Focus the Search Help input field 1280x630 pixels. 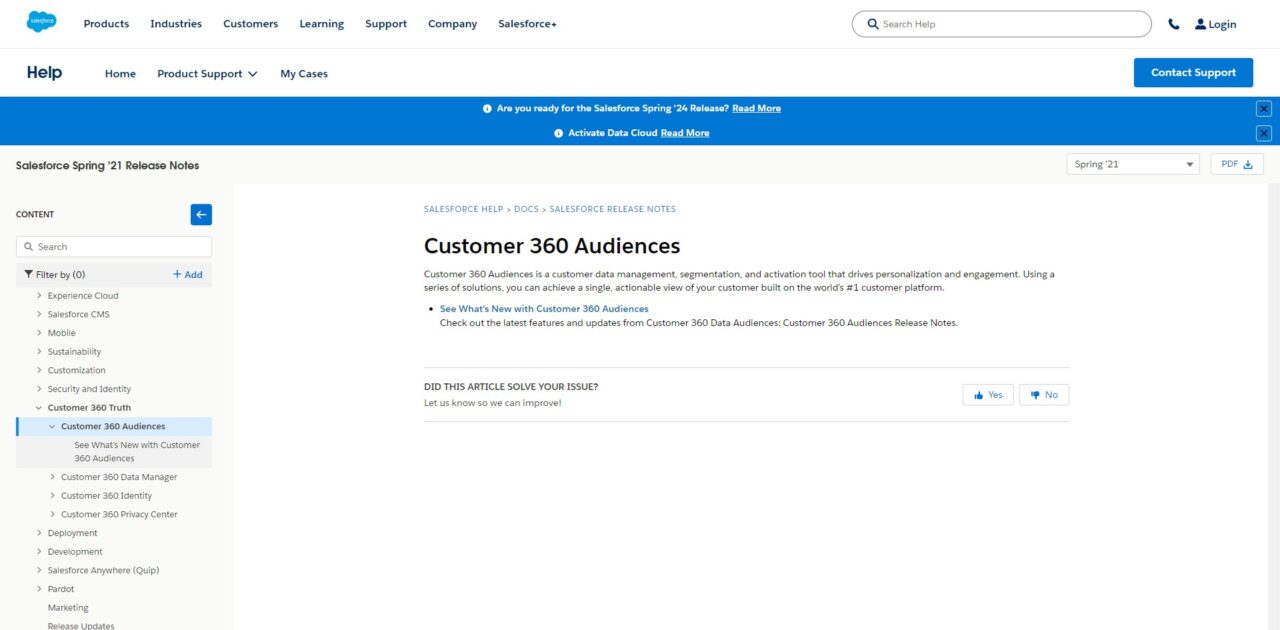tap(1001, 24)
